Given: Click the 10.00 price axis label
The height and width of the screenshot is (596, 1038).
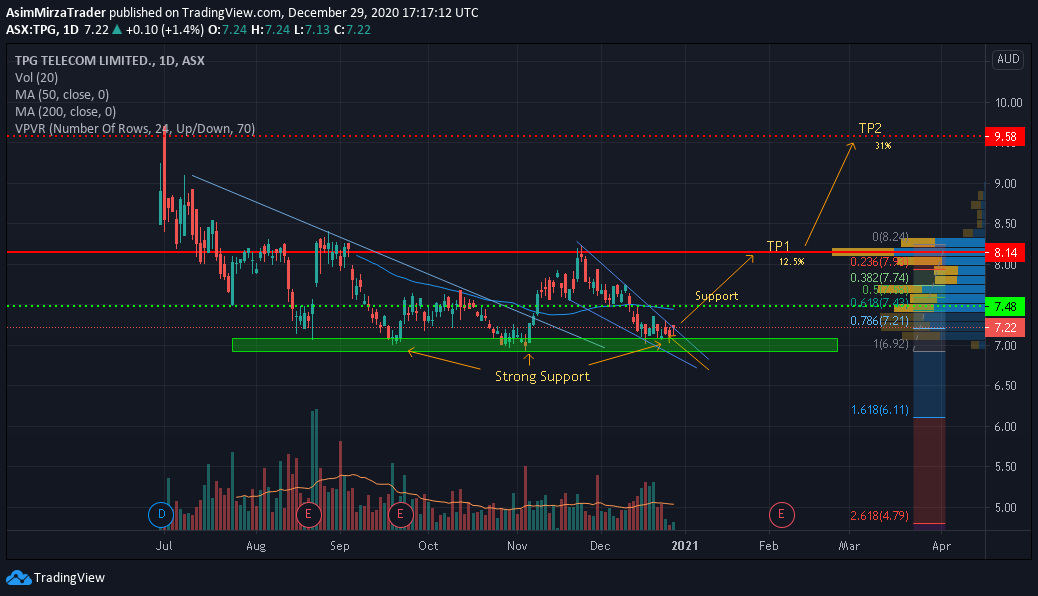Looking at the screenshot, I should pos(1009,103).
